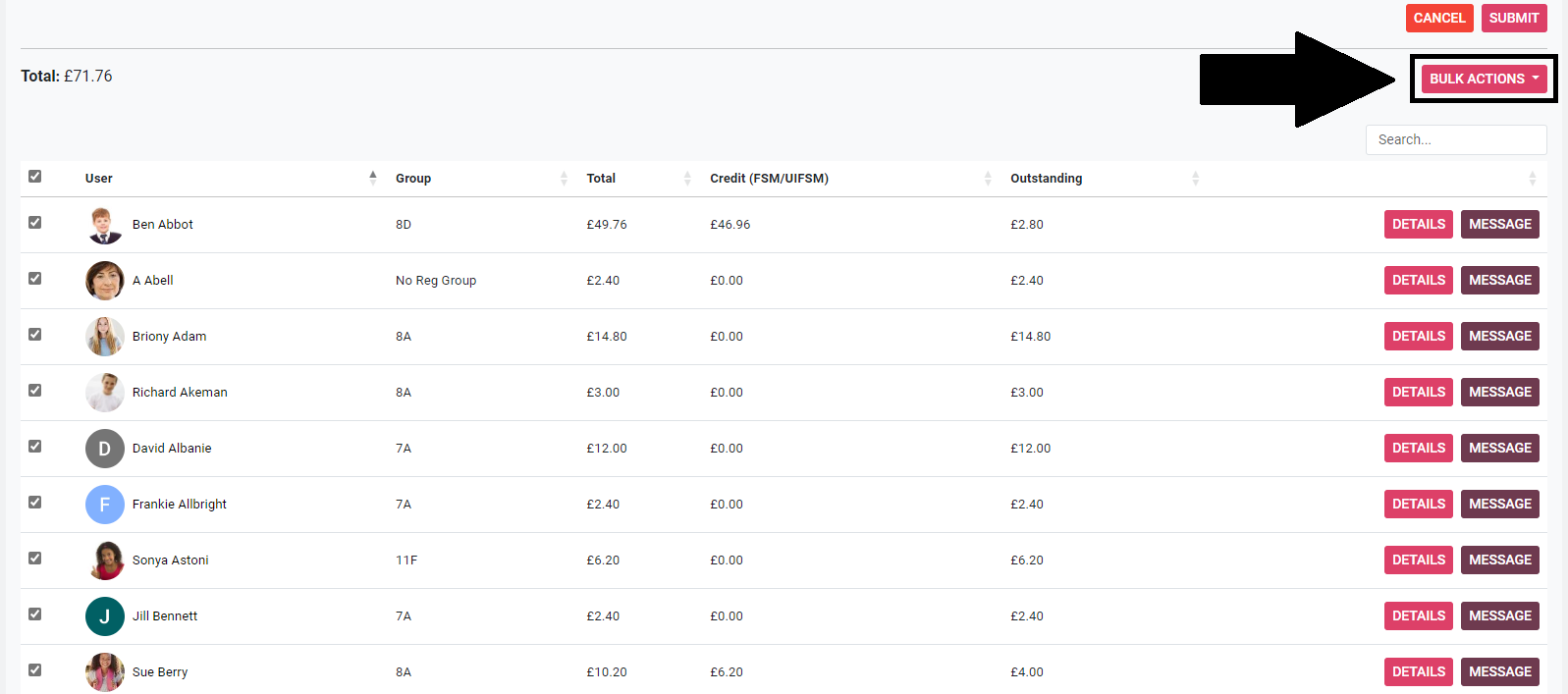Screen dimensions: 1568x694
Task: Click Jill Bennett's teal J avatar
Action: (104, 616)
